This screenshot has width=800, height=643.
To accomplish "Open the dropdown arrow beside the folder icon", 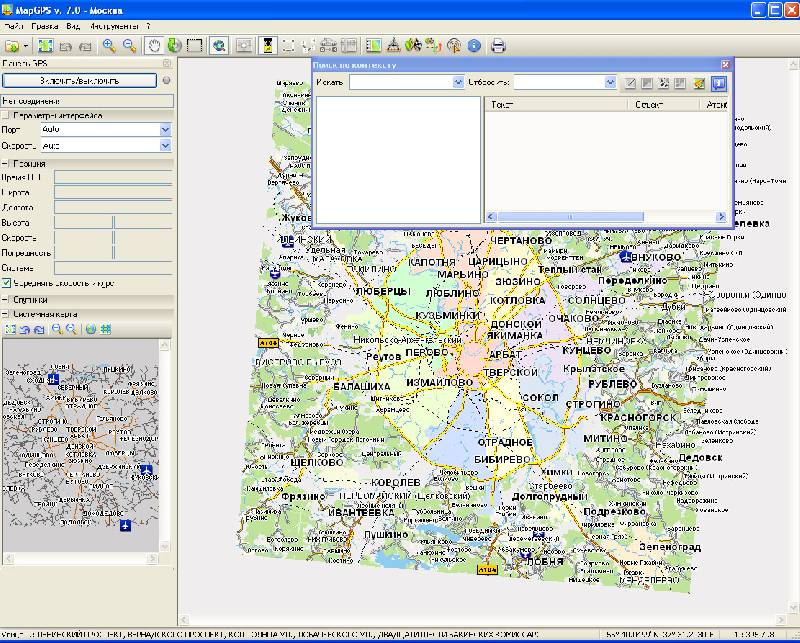I will [26, 46].
